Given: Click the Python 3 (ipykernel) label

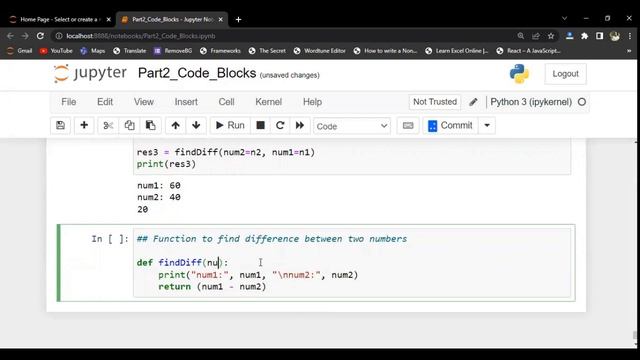Looking at the screenshot, I should pyautogui.click(x=531, y=102).
